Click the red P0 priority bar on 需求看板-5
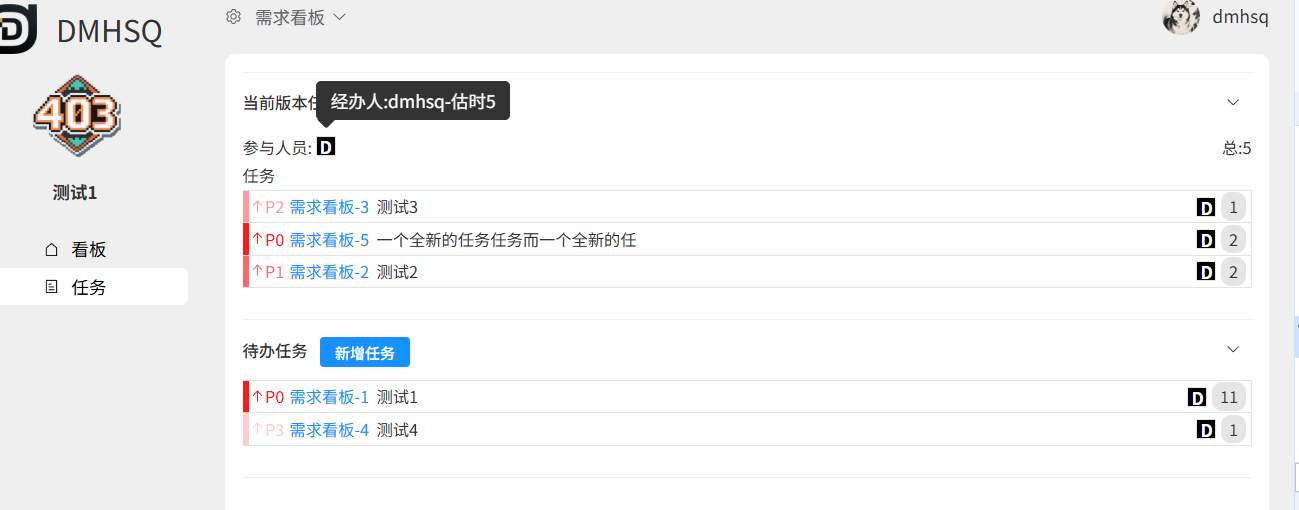 click(x=246, y=240)
